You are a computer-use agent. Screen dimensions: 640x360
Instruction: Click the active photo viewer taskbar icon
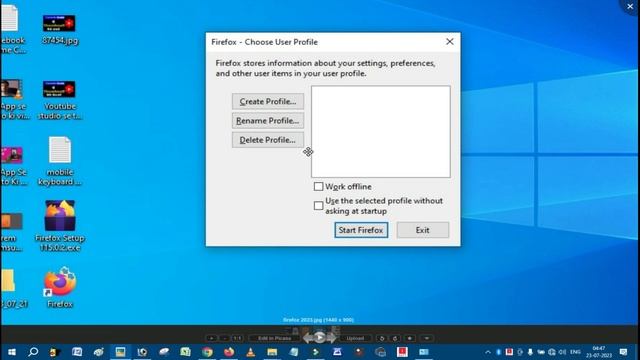[x=120, y=352]
